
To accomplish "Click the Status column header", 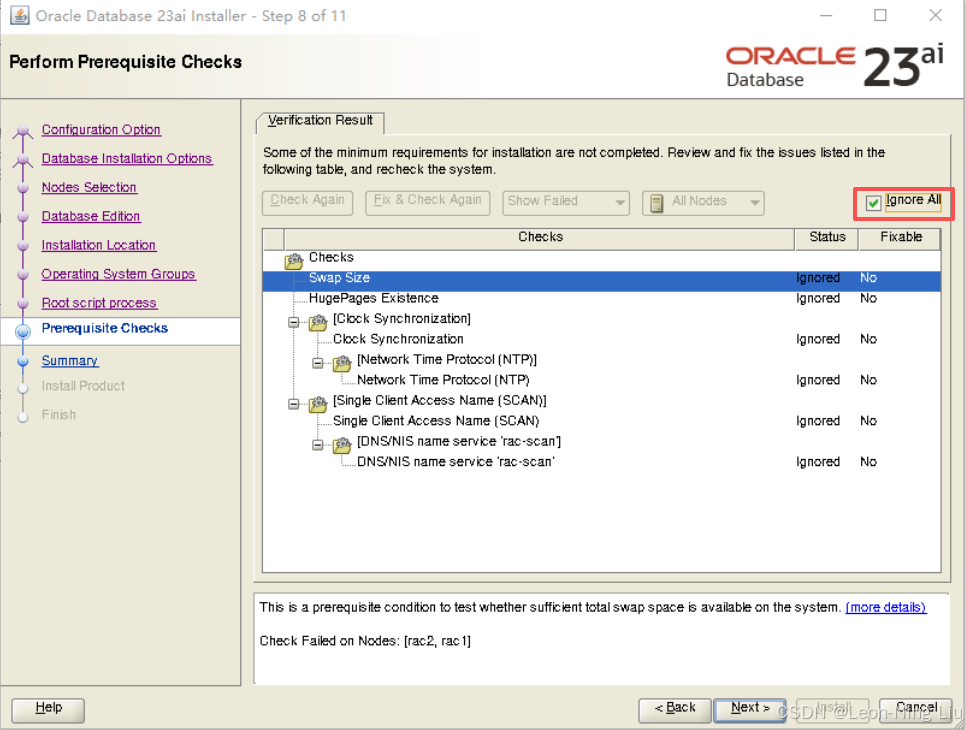I will coord(827,237).
